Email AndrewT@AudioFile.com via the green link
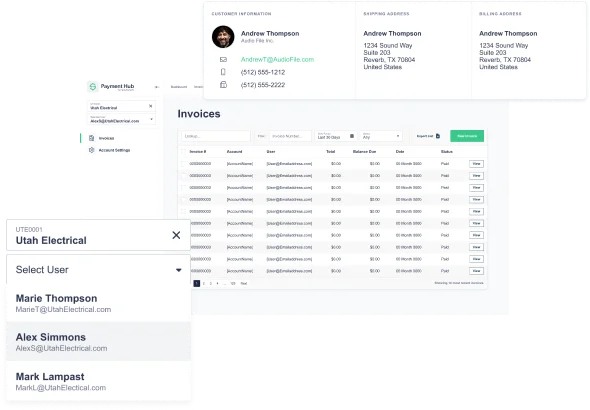Image resolution: width=590 pixels, height=410 pixels. tap(277, 59)
